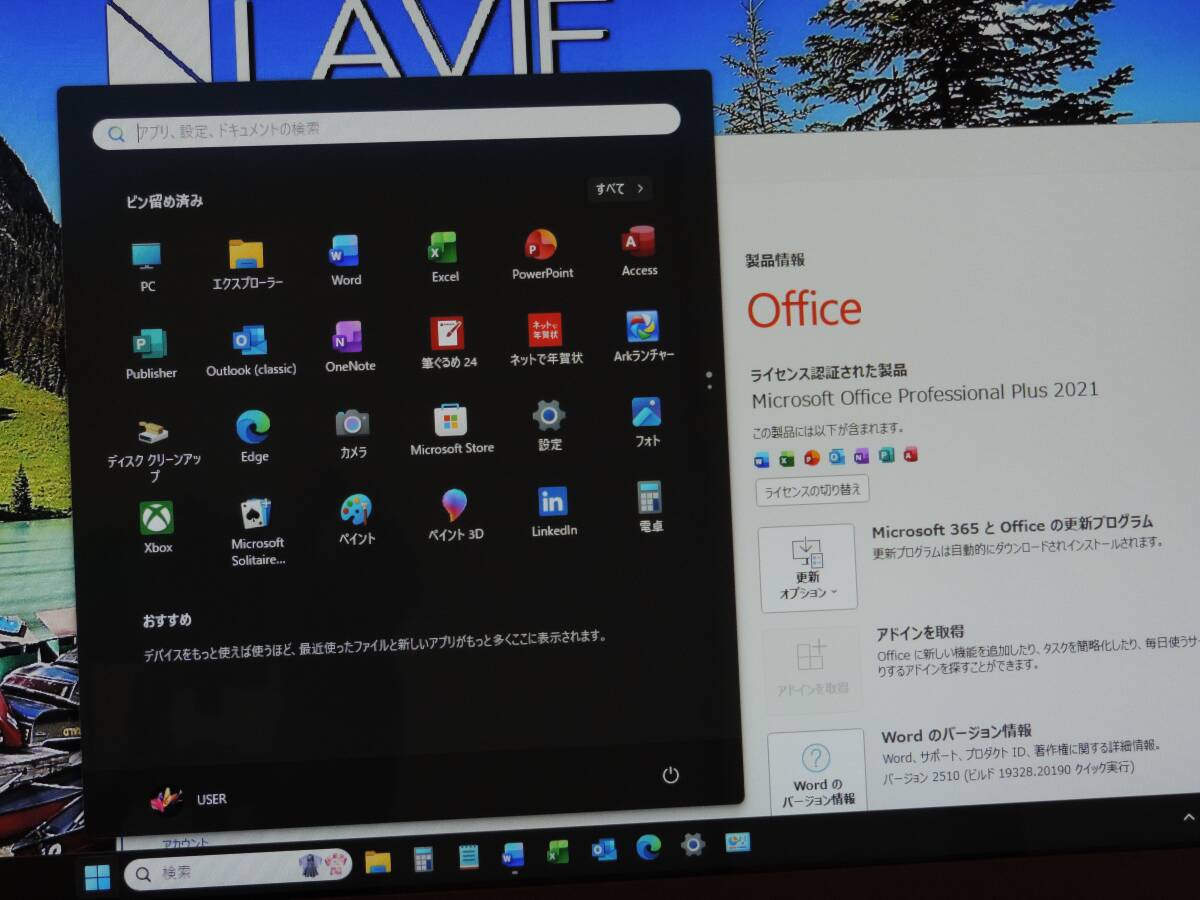
Task: Click the Start menu search field
Action: [x=387, y=126]
